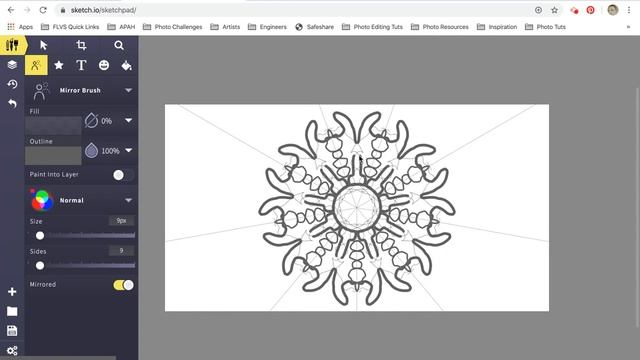Open the Artists bookmark folder
The width and height of the screenshot is (640, 360).
pos(225,27)
